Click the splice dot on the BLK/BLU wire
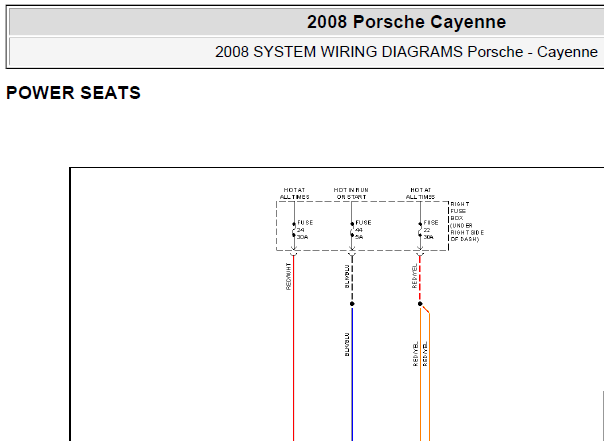 tap(352, 304)
